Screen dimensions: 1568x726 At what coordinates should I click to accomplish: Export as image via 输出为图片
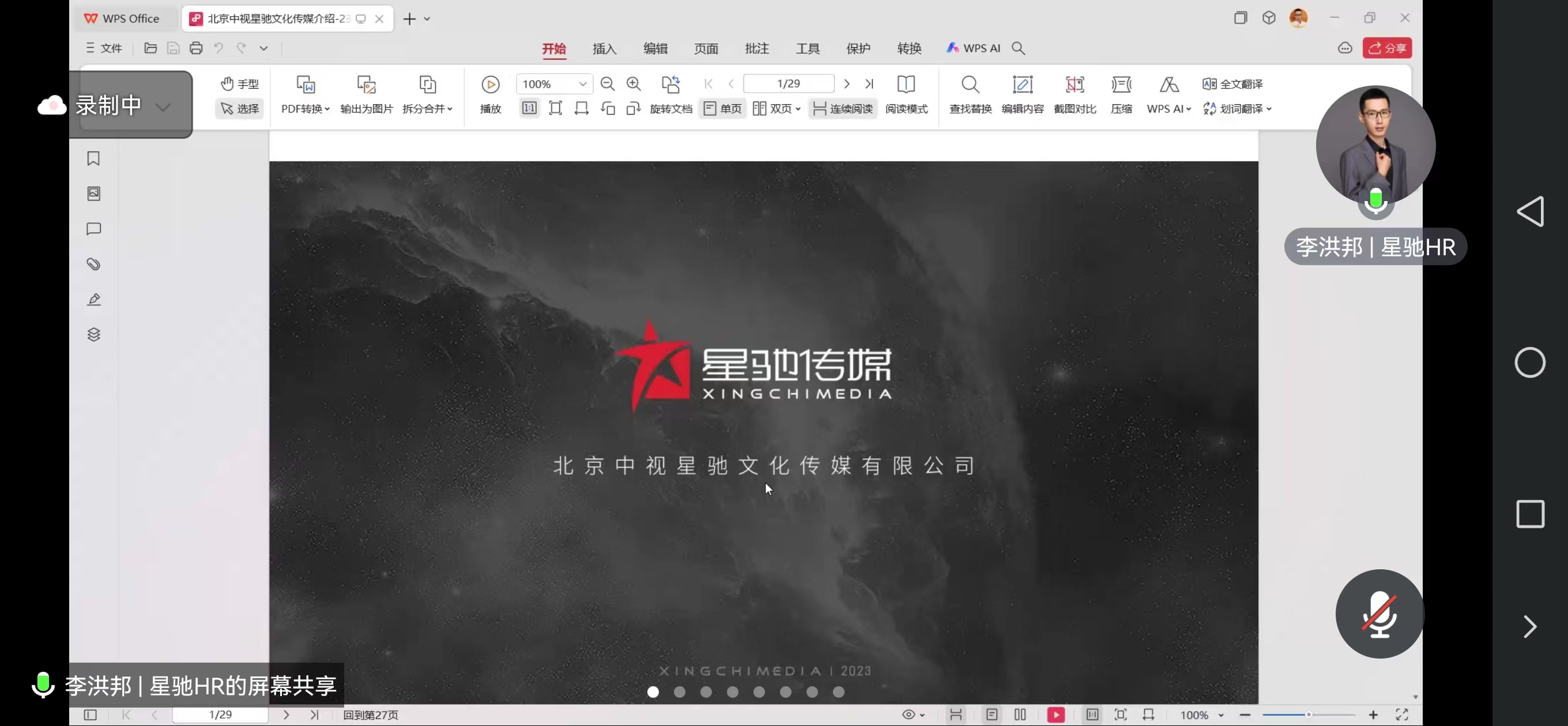click(367, 95)
